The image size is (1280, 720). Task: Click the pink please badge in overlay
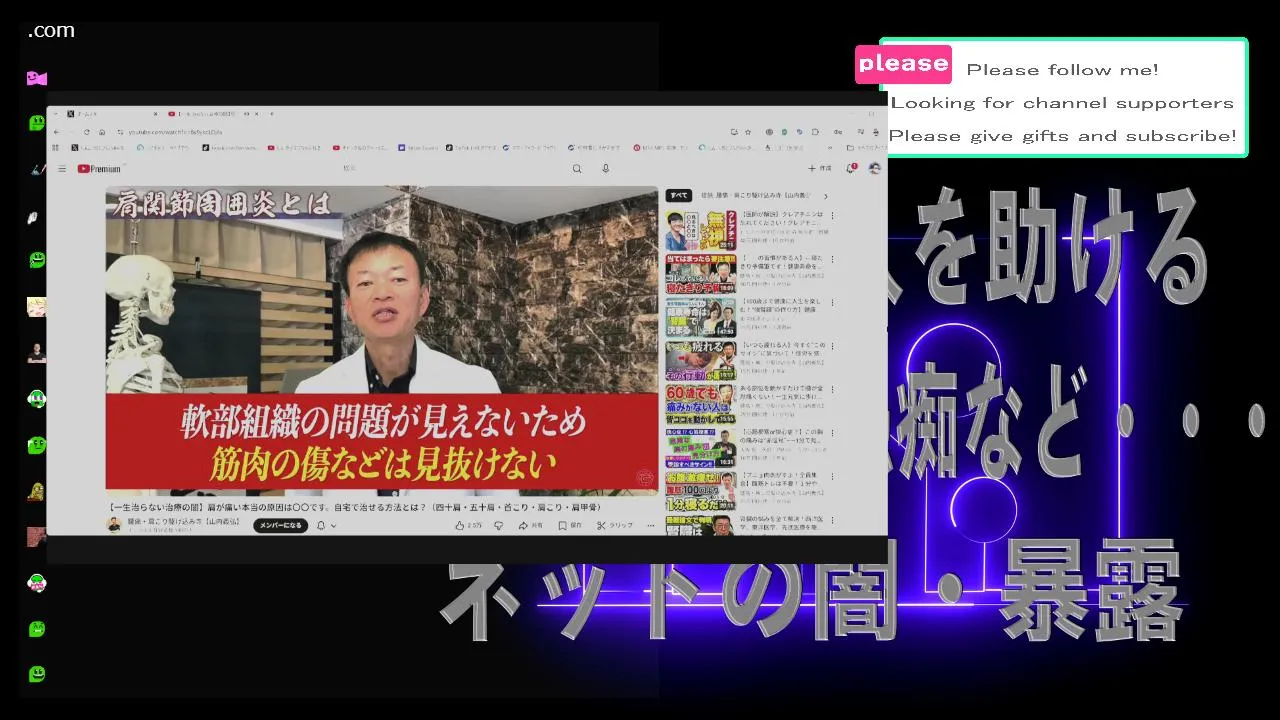point(903,63)
